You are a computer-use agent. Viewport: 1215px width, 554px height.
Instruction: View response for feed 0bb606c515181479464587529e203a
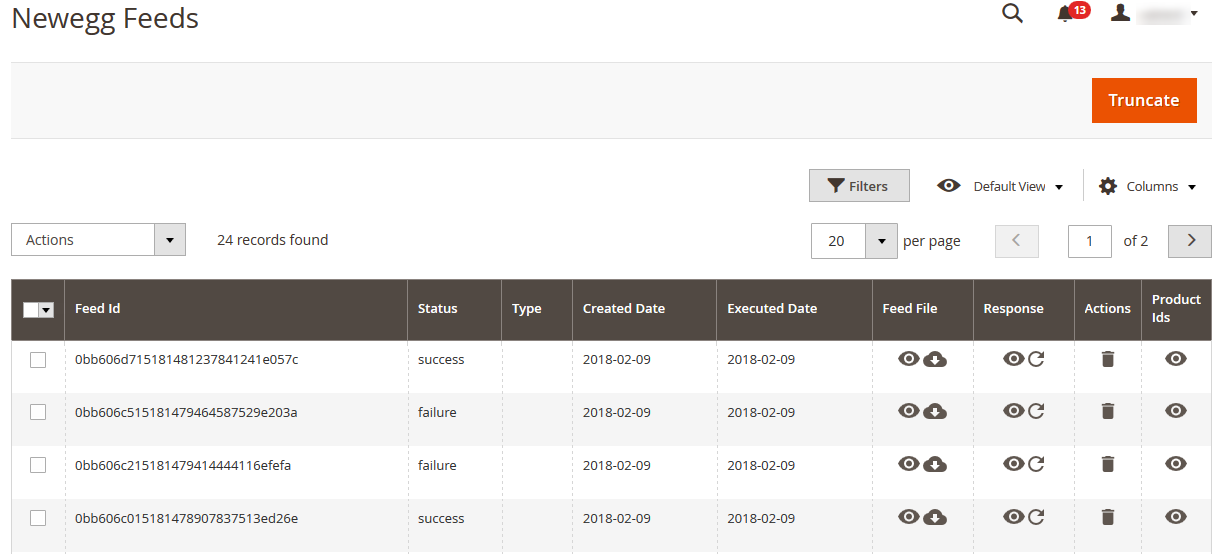1014,410
